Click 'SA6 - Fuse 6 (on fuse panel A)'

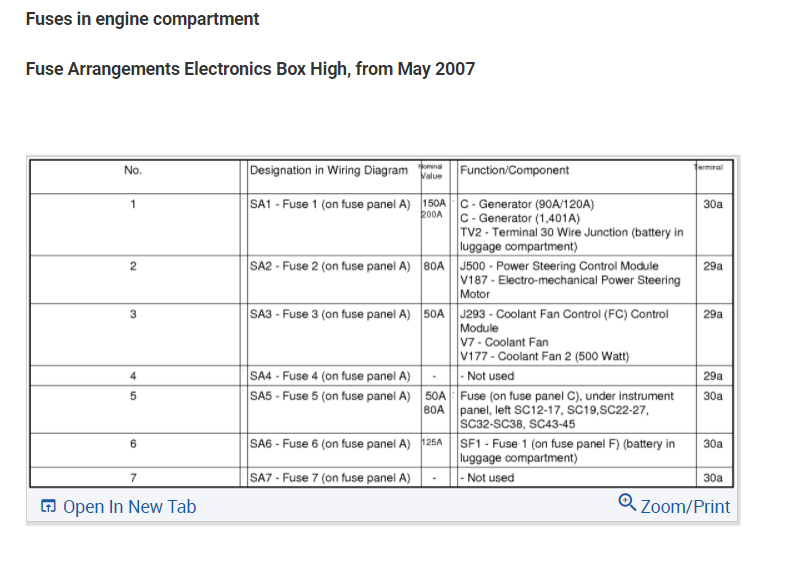click(x=330, y=444)
